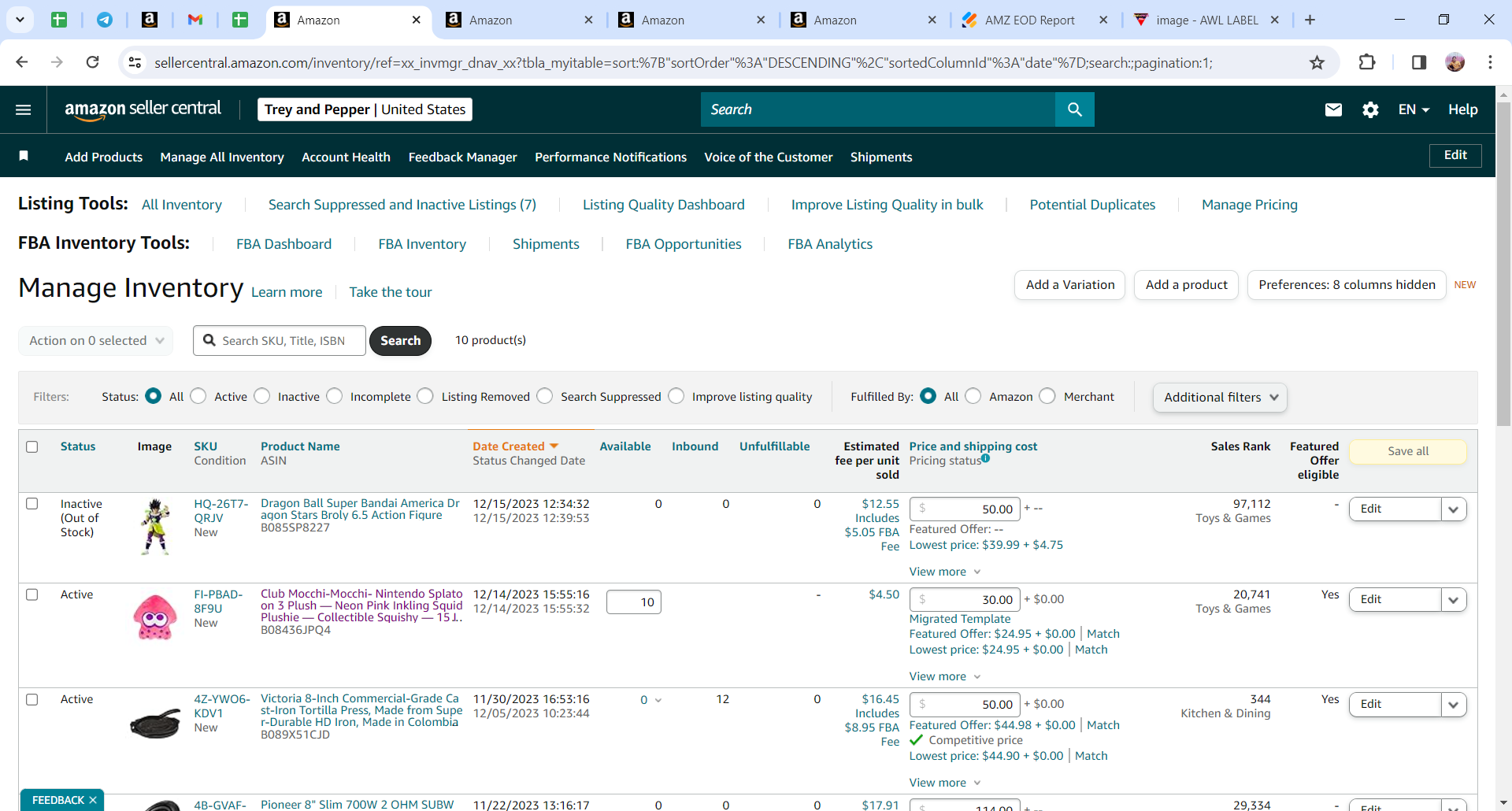
Task: Check the box for the Victoria Tortilla Press row
Action: (x=32, y=699)
